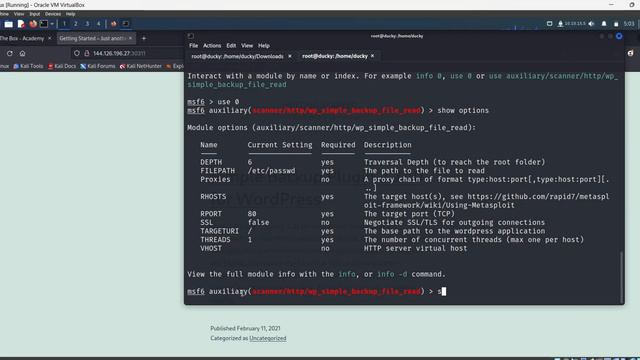Open terminal Actions menu
The image size is (640, 360).
(212, 46)
